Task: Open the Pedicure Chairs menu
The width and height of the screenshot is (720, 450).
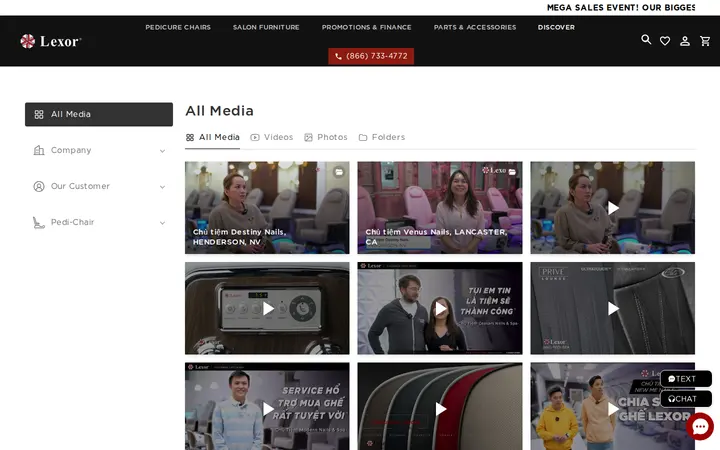Action: (x=178, y=27)
